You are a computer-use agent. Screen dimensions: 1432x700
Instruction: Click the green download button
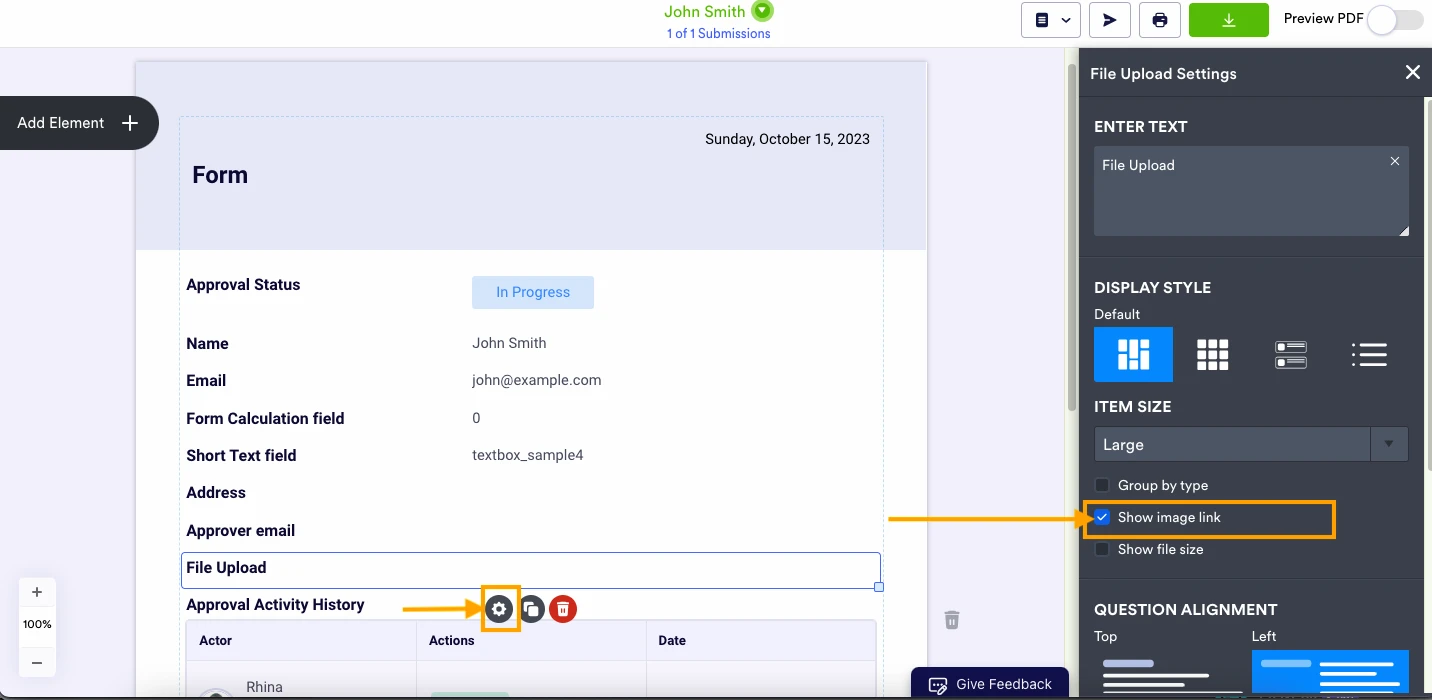point(1228,20)
